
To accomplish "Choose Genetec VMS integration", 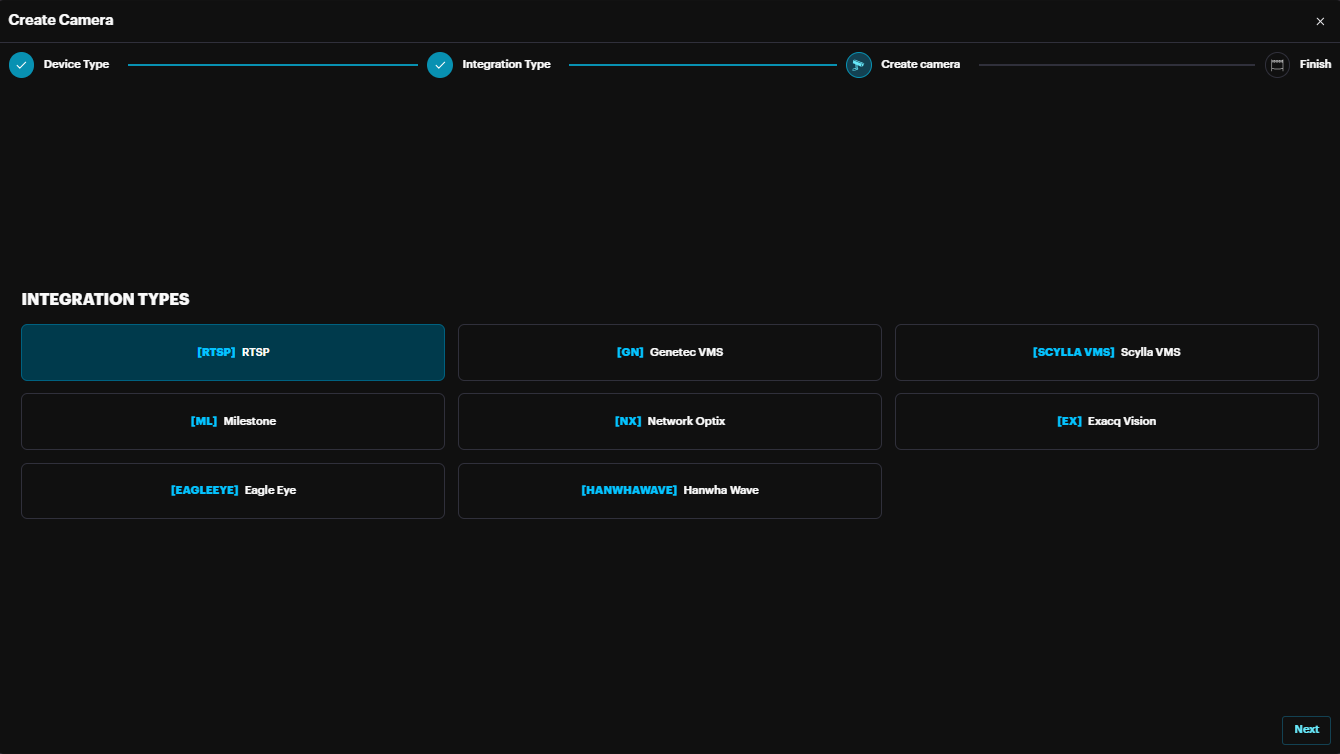I will 670,352.
